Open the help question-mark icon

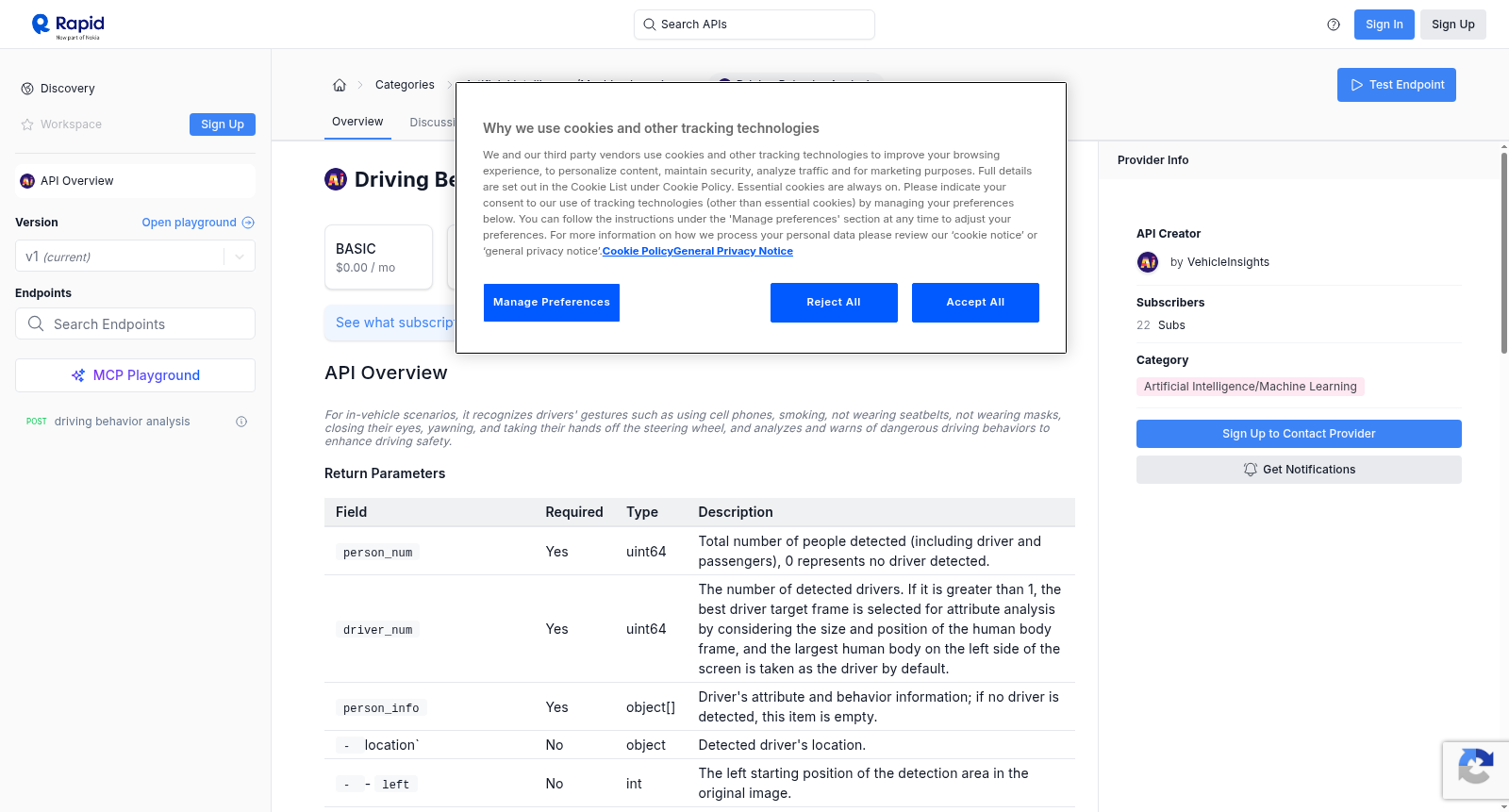[x=1334, y=25]
